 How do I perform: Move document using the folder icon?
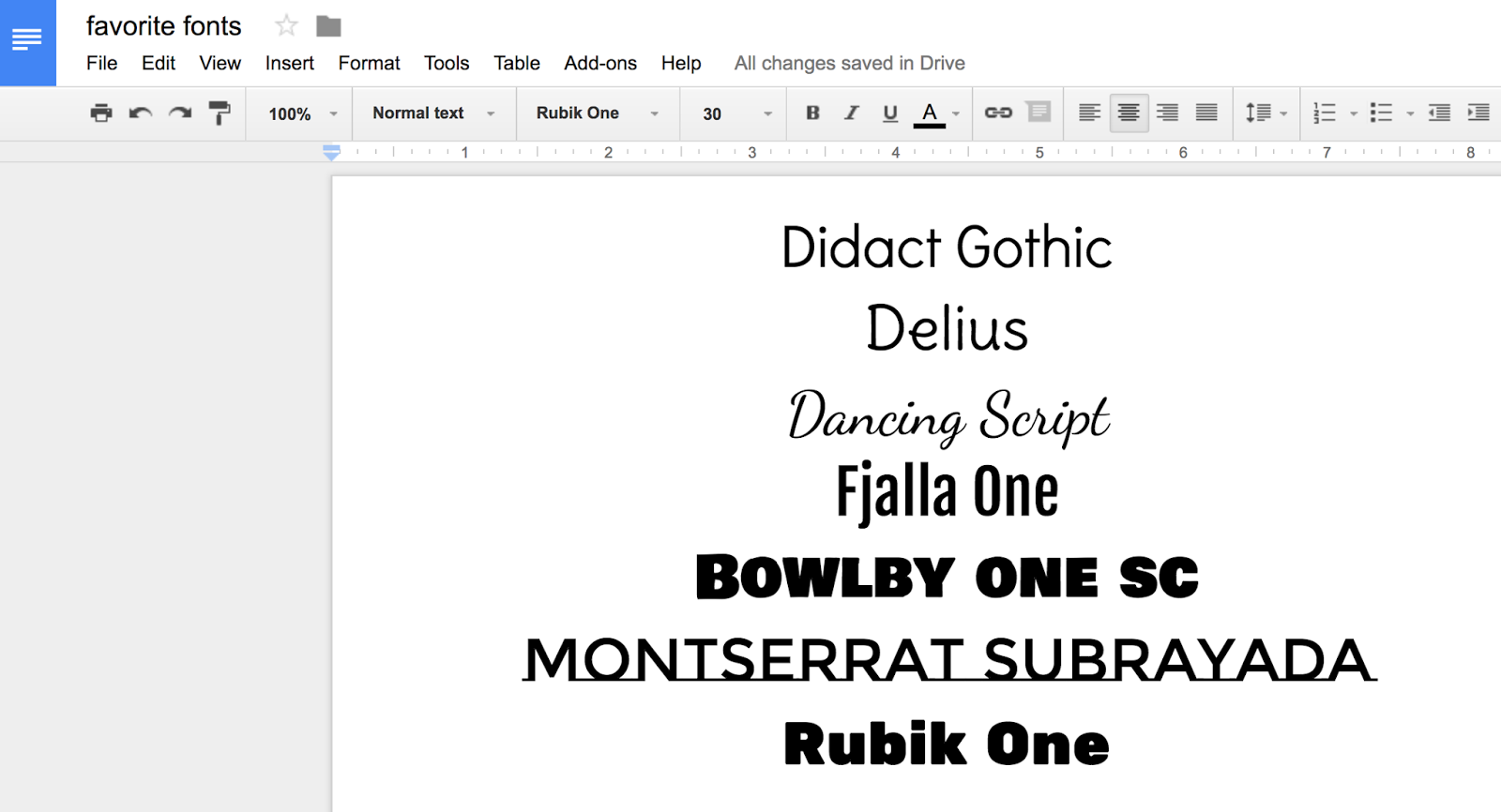pos(328,26)
